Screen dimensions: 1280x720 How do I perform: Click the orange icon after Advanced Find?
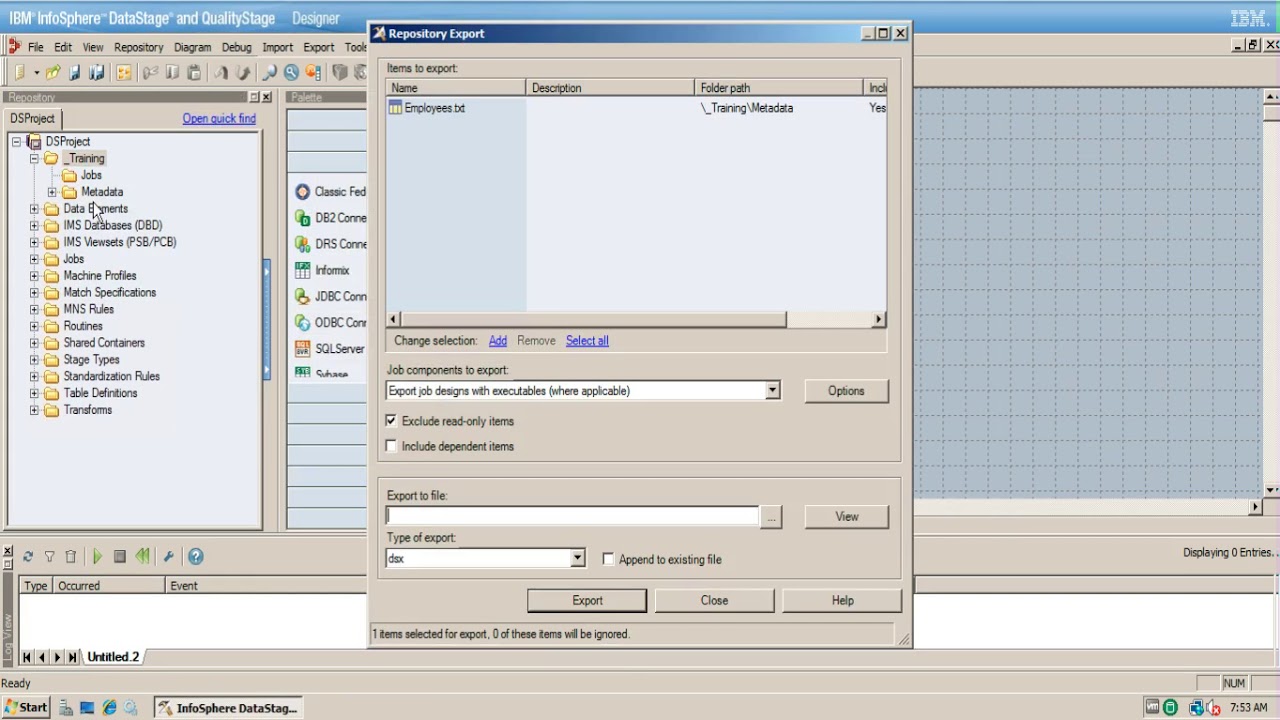coord(313,72)
